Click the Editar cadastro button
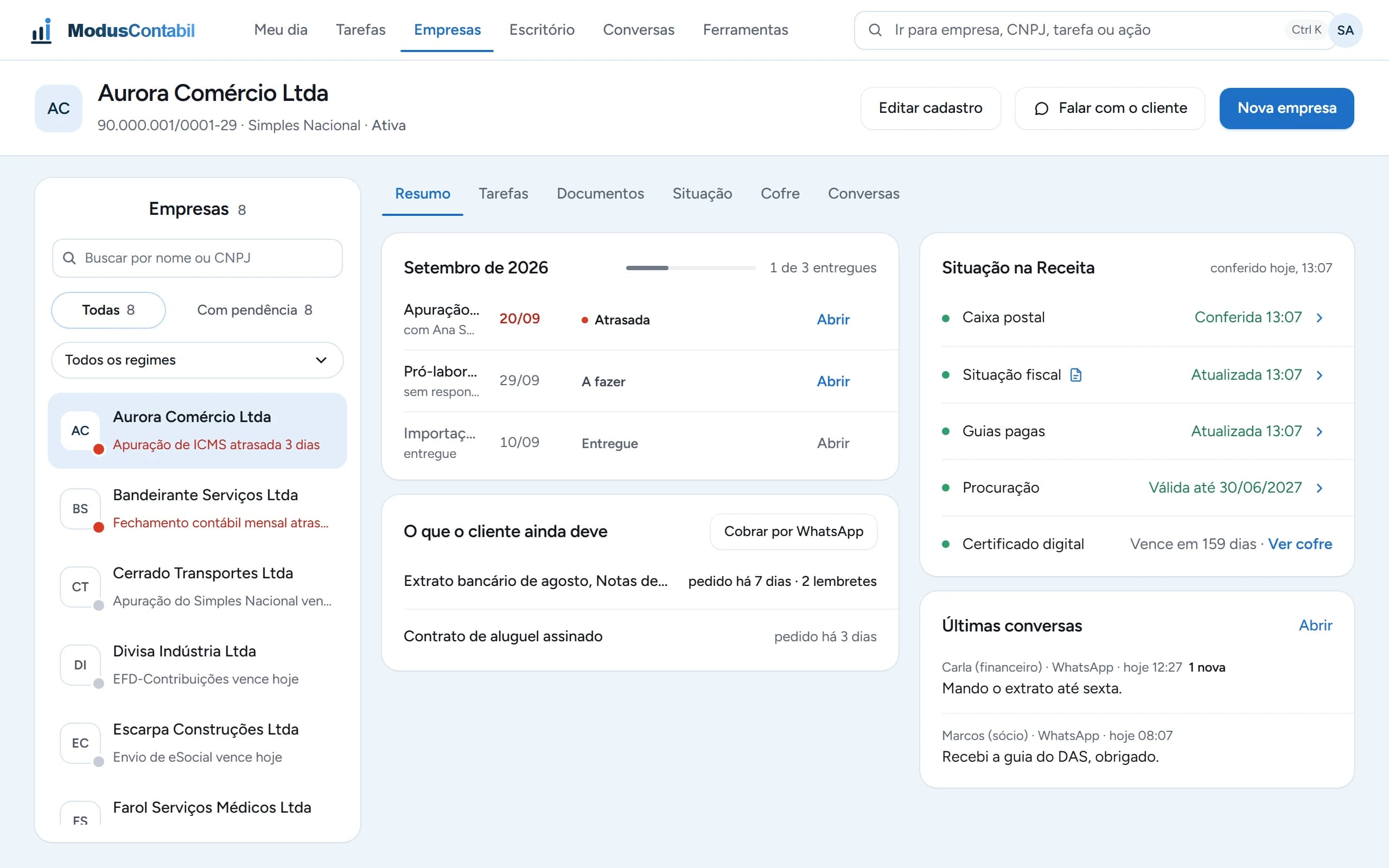1389x868 pixels. (x=931, y=108)
